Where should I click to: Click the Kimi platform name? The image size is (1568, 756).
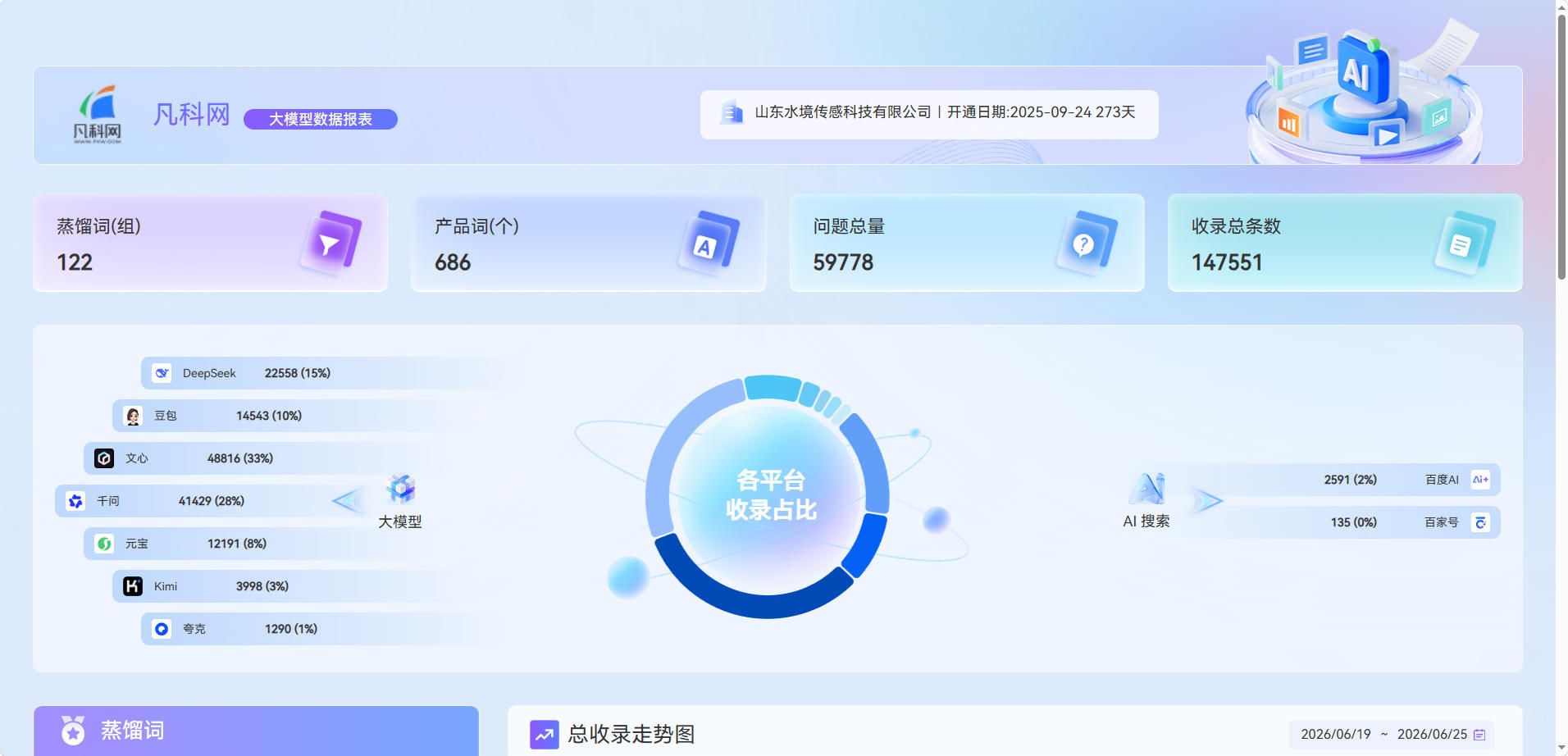tap(166, 586)
